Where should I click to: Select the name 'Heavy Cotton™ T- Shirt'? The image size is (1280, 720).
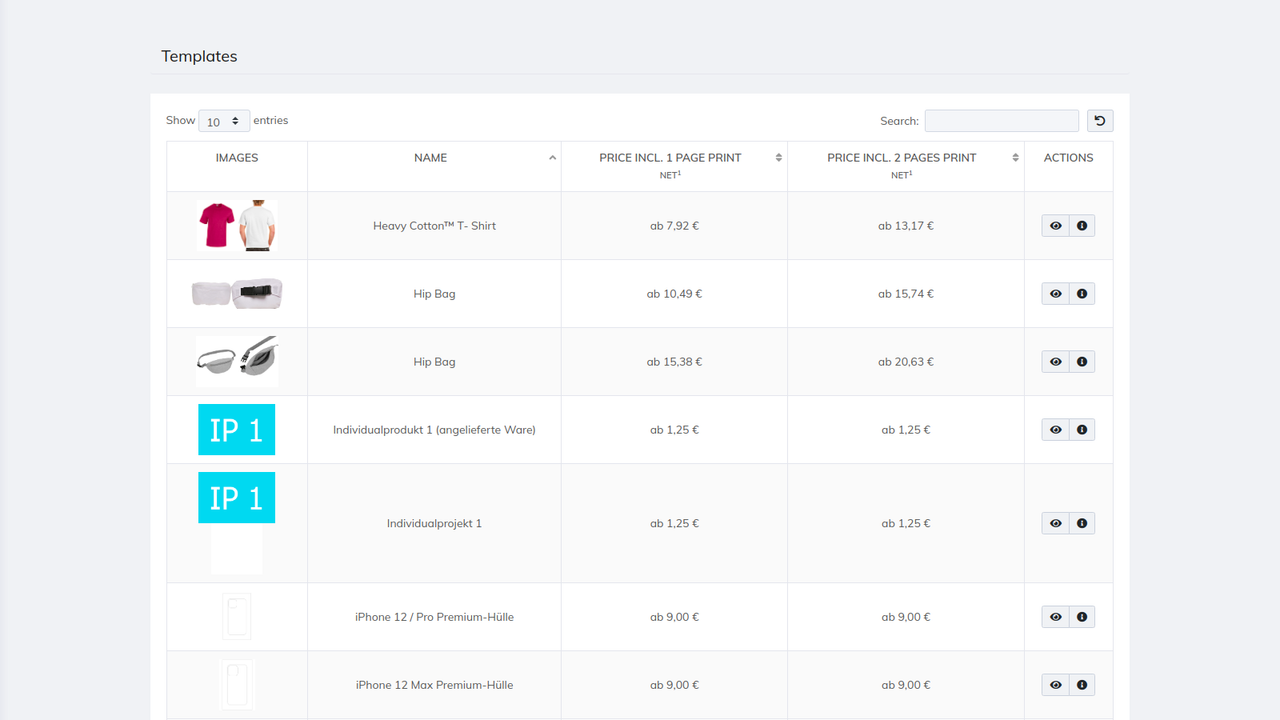point(434,226)
